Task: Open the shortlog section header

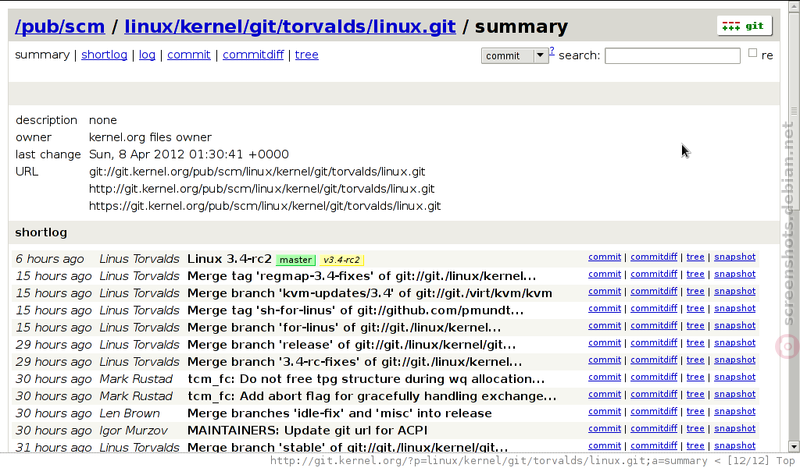Action: point(41,232)
